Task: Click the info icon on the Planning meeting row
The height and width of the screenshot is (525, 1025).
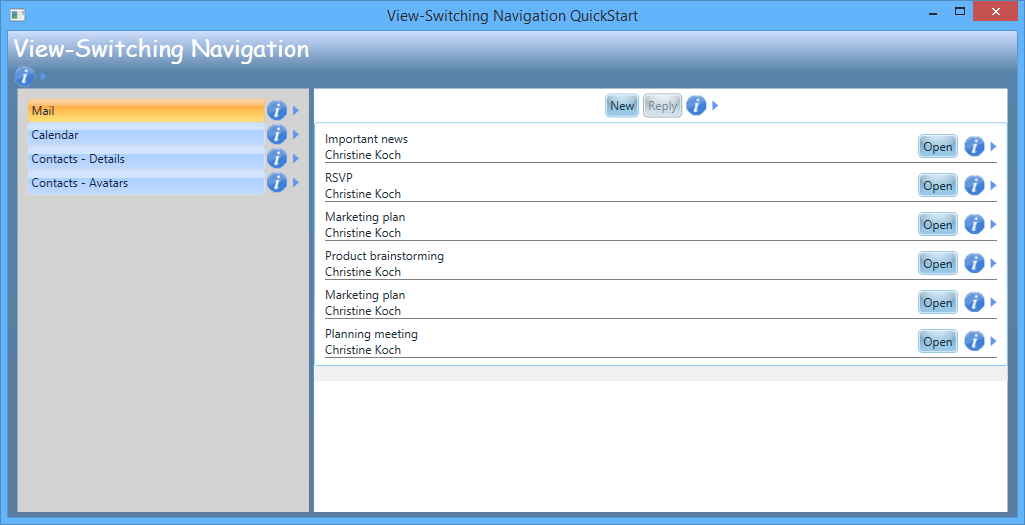Action: click(x=975, y=341)
